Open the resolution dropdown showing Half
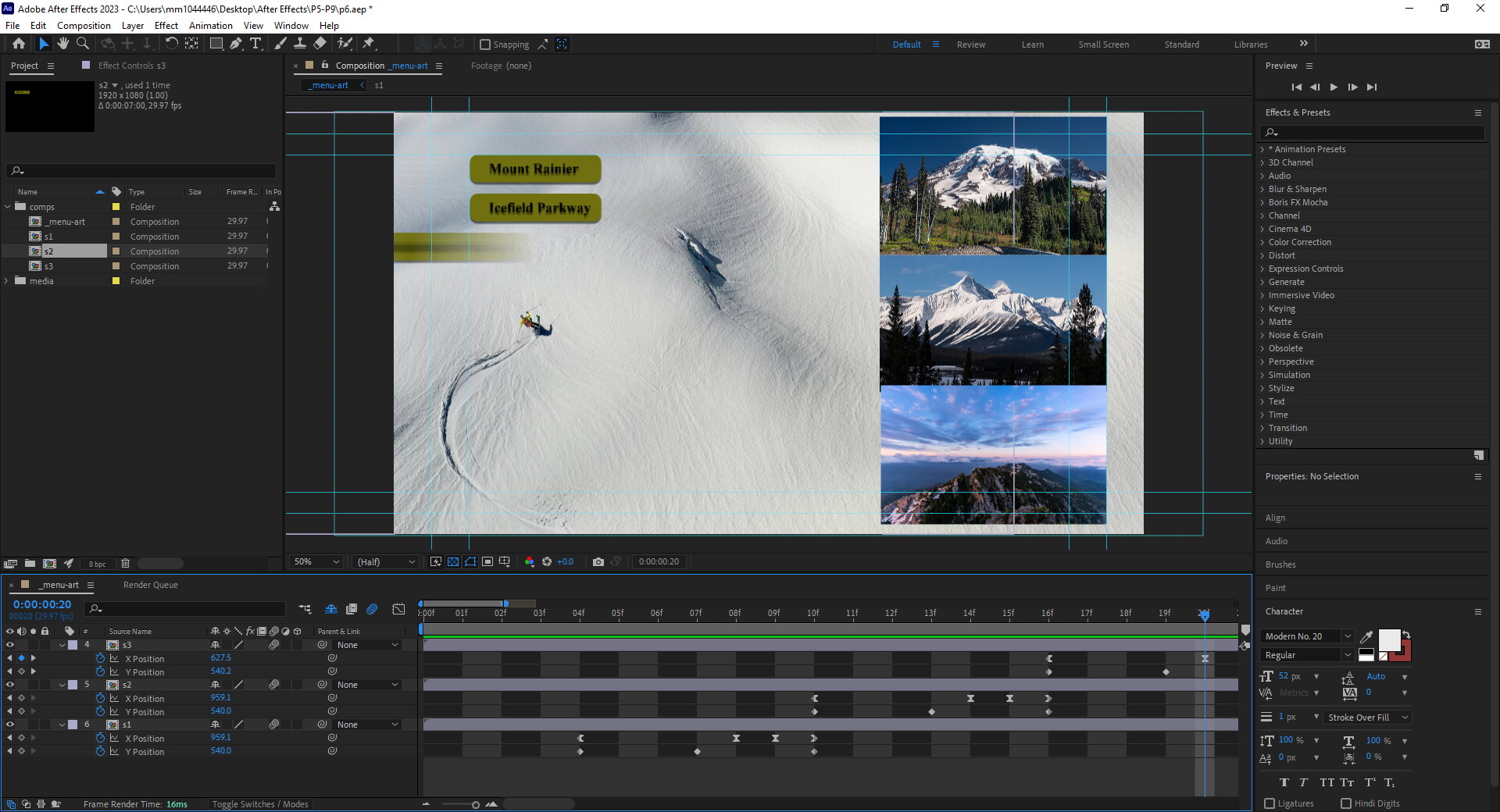1500x812 pixels. click(384, 561)
